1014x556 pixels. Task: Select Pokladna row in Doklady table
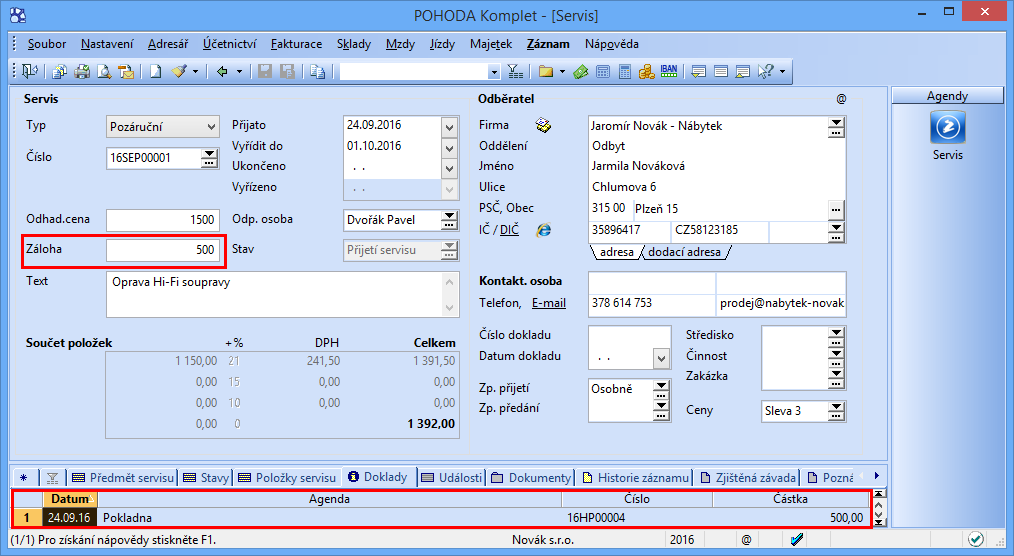(442, 518)
